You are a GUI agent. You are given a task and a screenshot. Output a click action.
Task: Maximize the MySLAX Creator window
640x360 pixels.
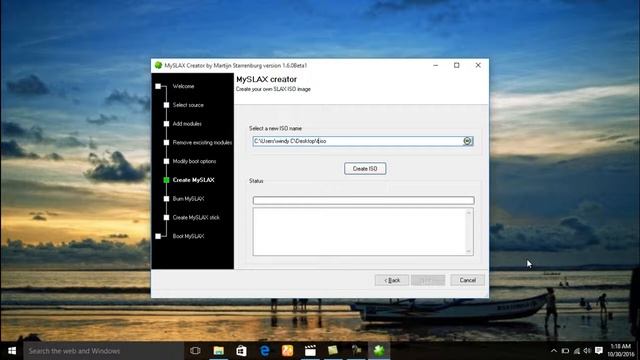(x=457, y=65)
